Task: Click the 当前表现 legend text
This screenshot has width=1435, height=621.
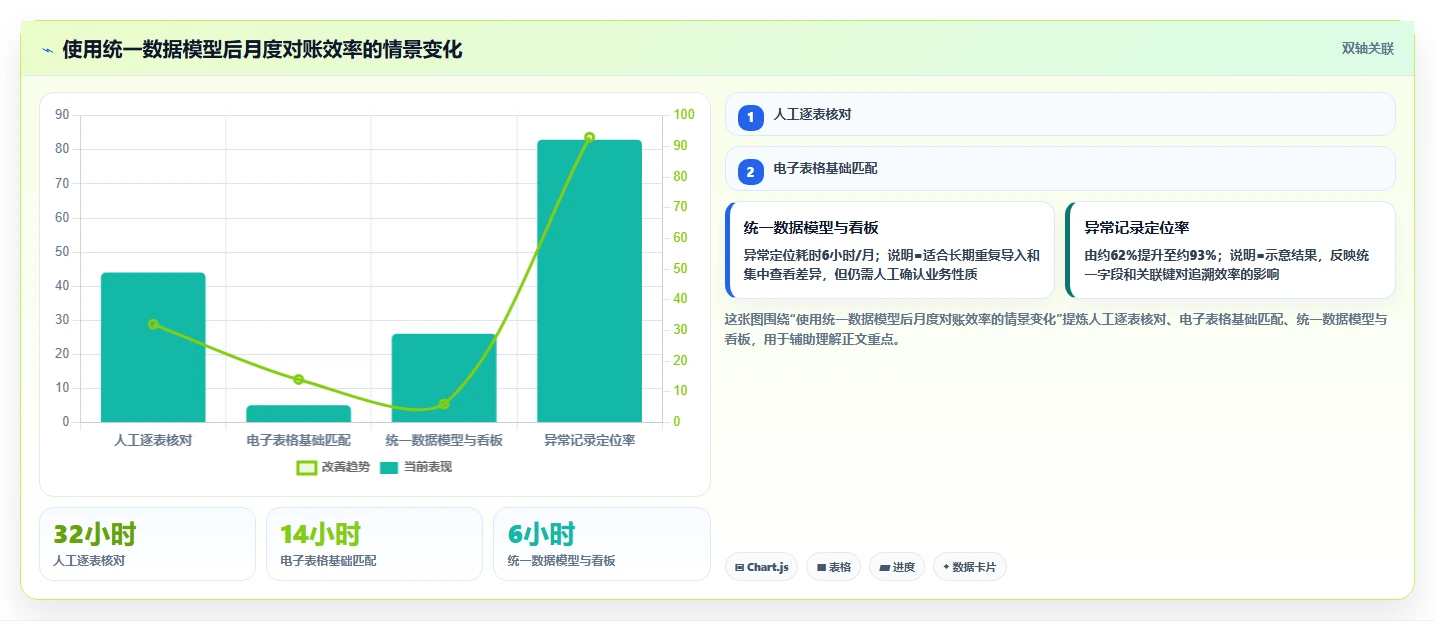Action: click(x=428, y=467)
